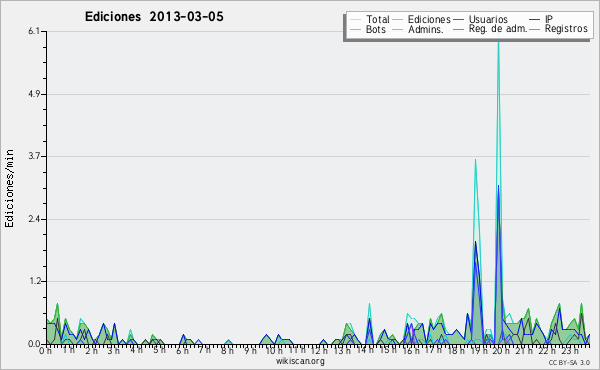
Task: Click the '4 h' x-axis label
Action: (x=136, y=350)
